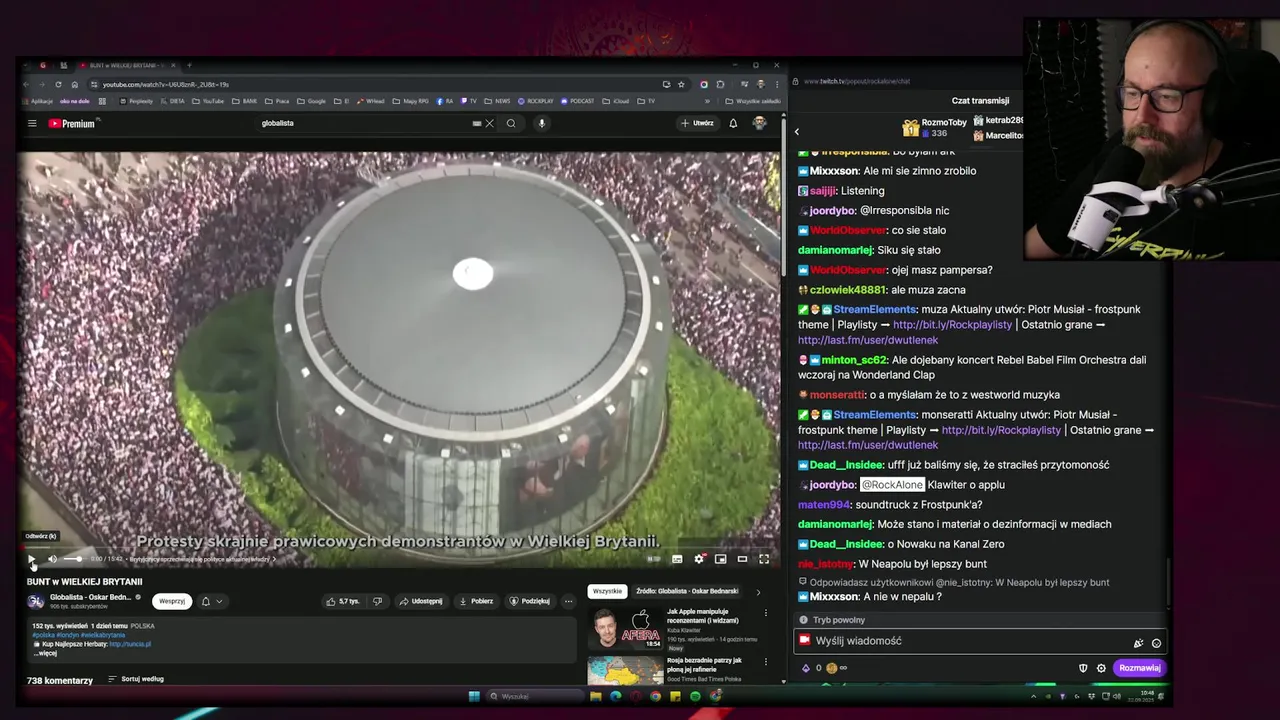1280x720 pixels.
Task: Open more actions ellipsis beside Podziękuj
Action: pyautogui.click(x=568, y=601)
